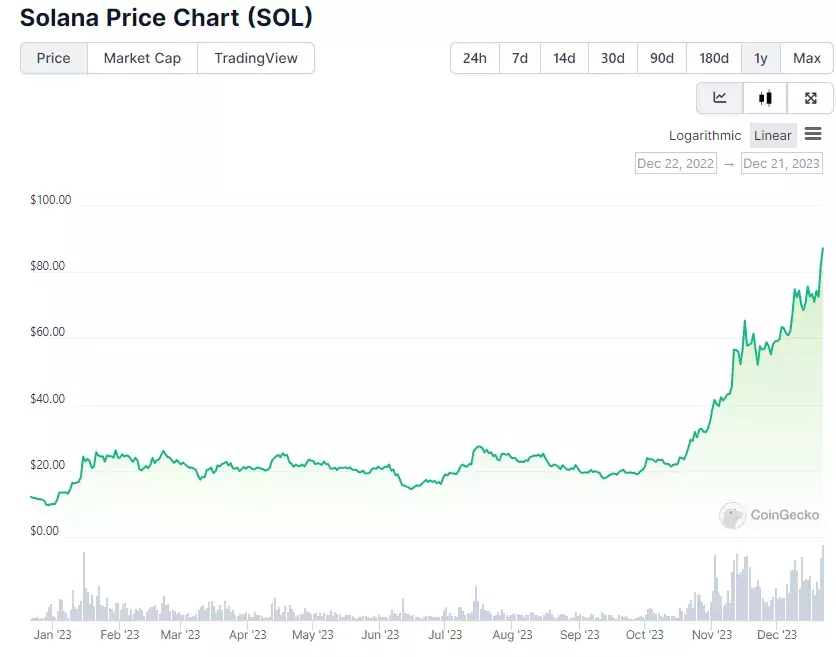Select the Price tab
Viewport: 836px width, 657px height.
pyautogui.click(x=53, y=58)
